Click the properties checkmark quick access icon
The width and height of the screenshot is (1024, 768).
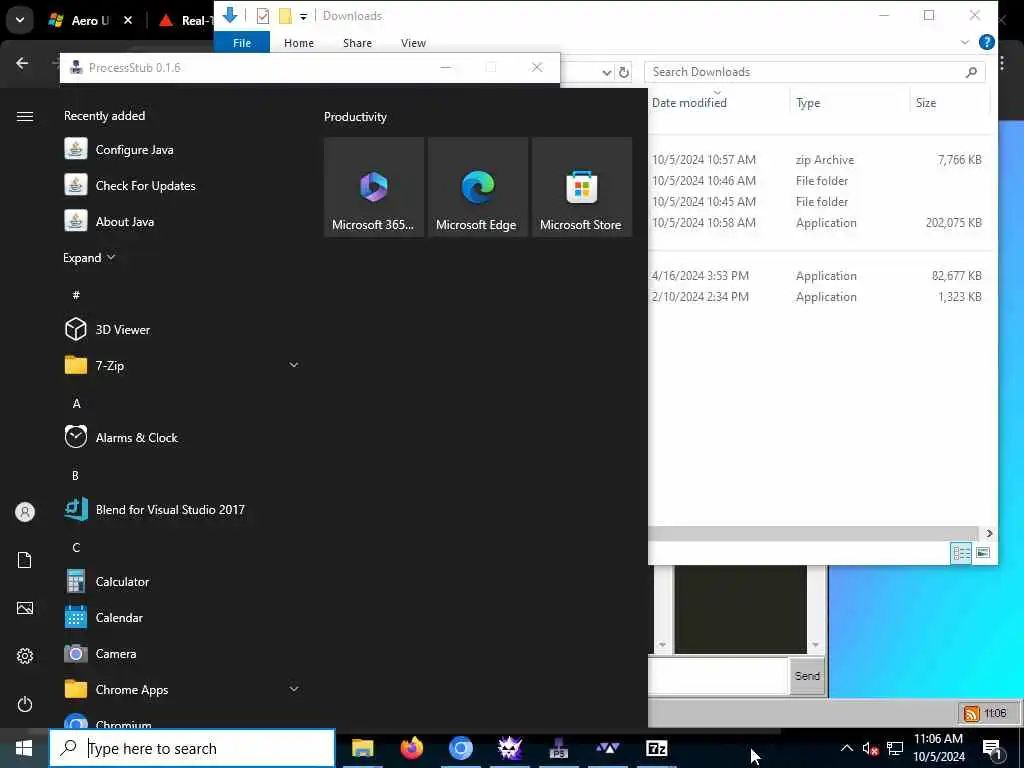(x=263, y=16)
